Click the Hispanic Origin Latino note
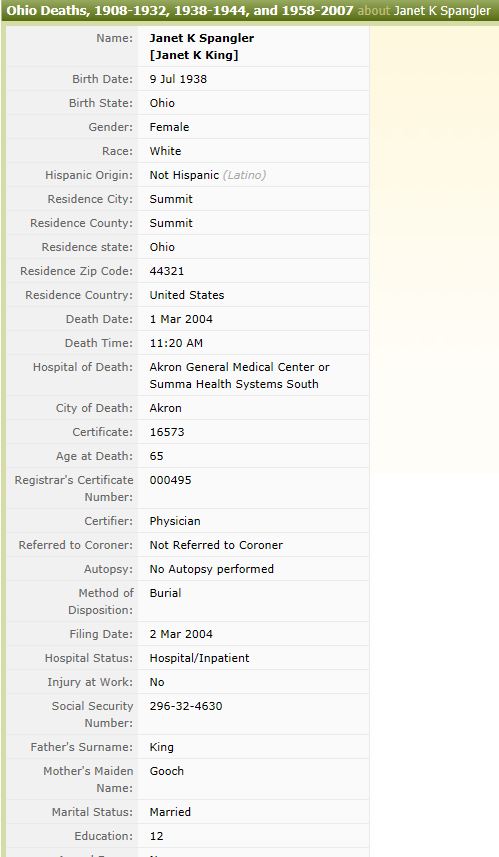The height and width of the screenshot is (857, 499). 244,175
